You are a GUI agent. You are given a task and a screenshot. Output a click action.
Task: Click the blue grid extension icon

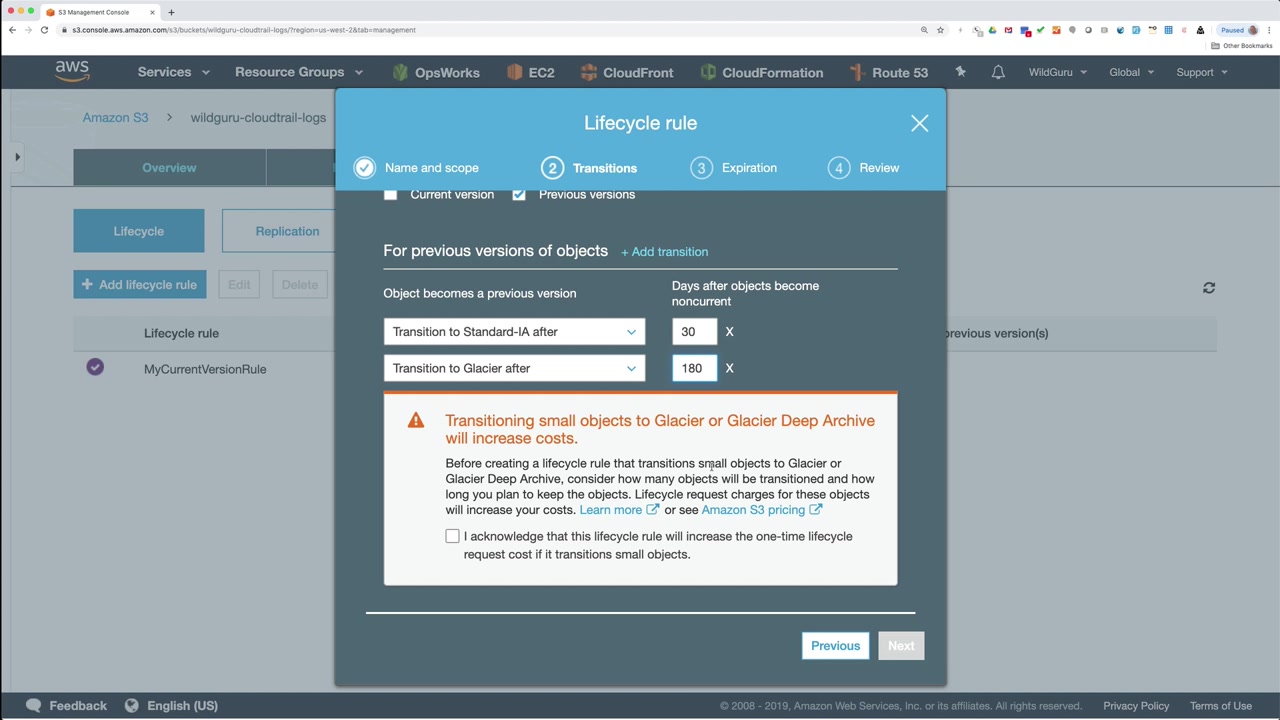pos(1168,30)
